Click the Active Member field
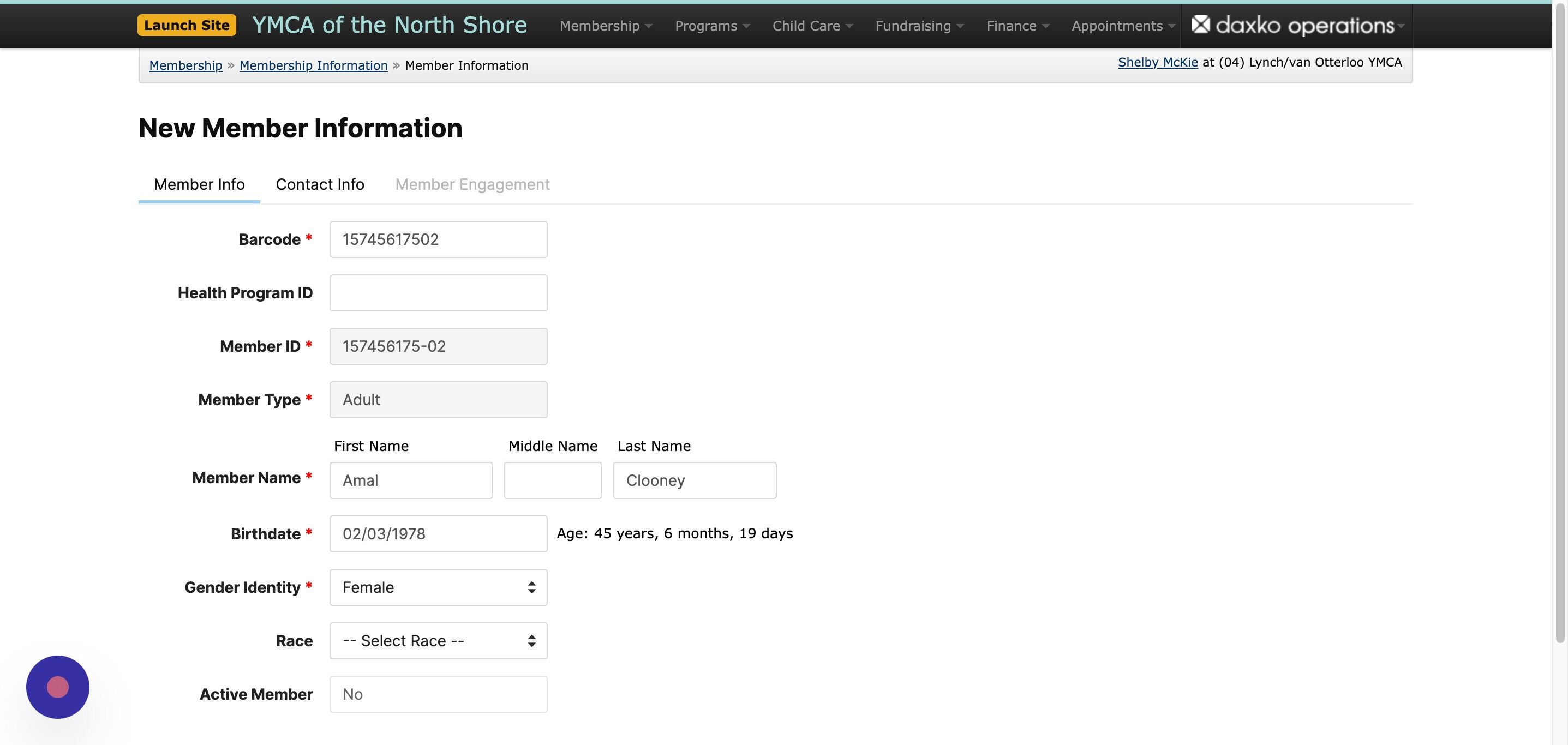 point(438,694)
